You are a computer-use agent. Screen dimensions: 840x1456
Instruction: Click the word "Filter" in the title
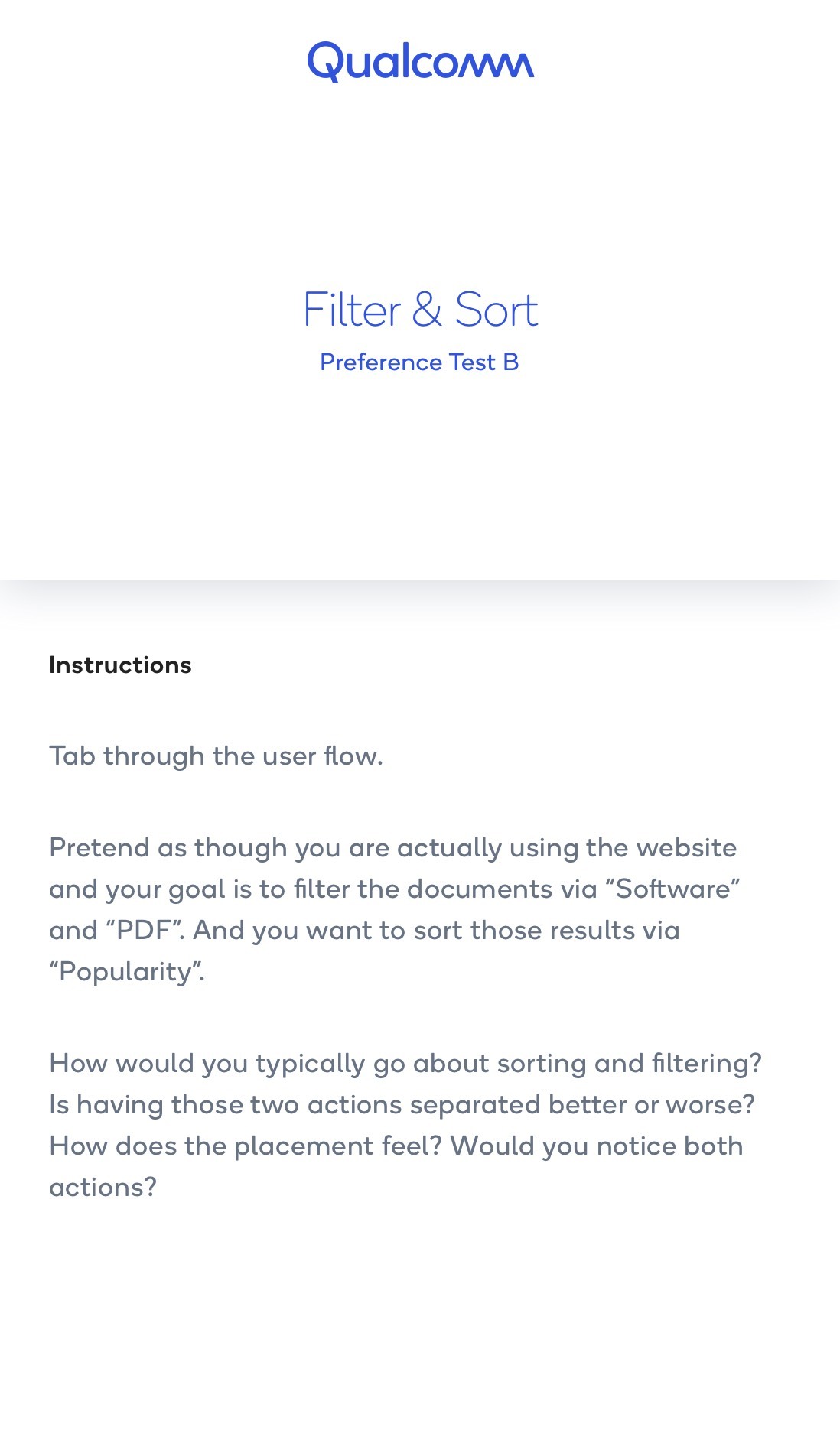pos(352,310)
